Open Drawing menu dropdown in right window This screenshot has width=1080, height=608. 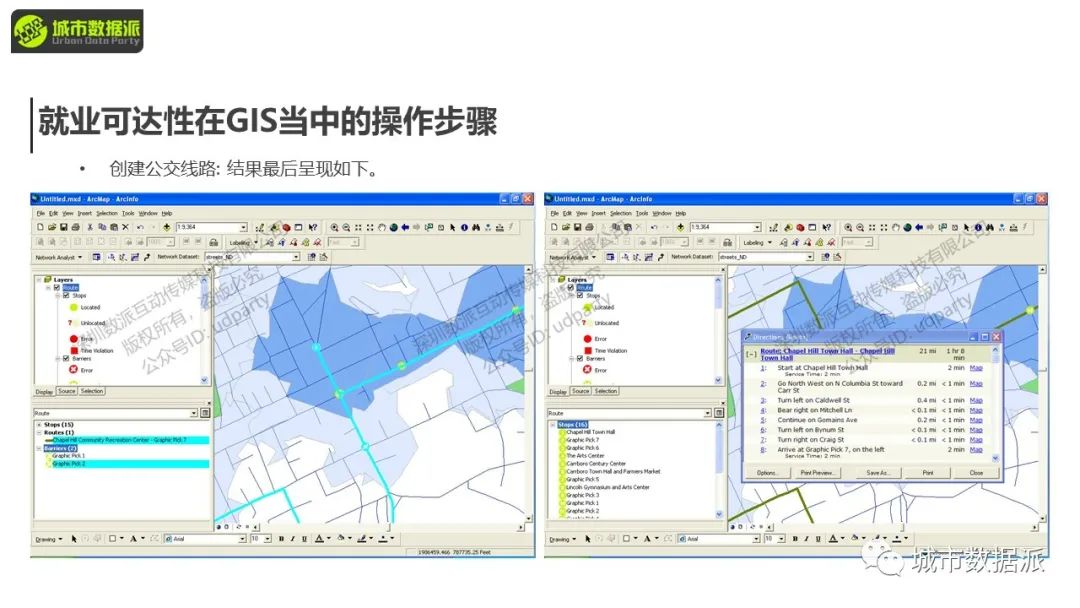click(563, 539)
